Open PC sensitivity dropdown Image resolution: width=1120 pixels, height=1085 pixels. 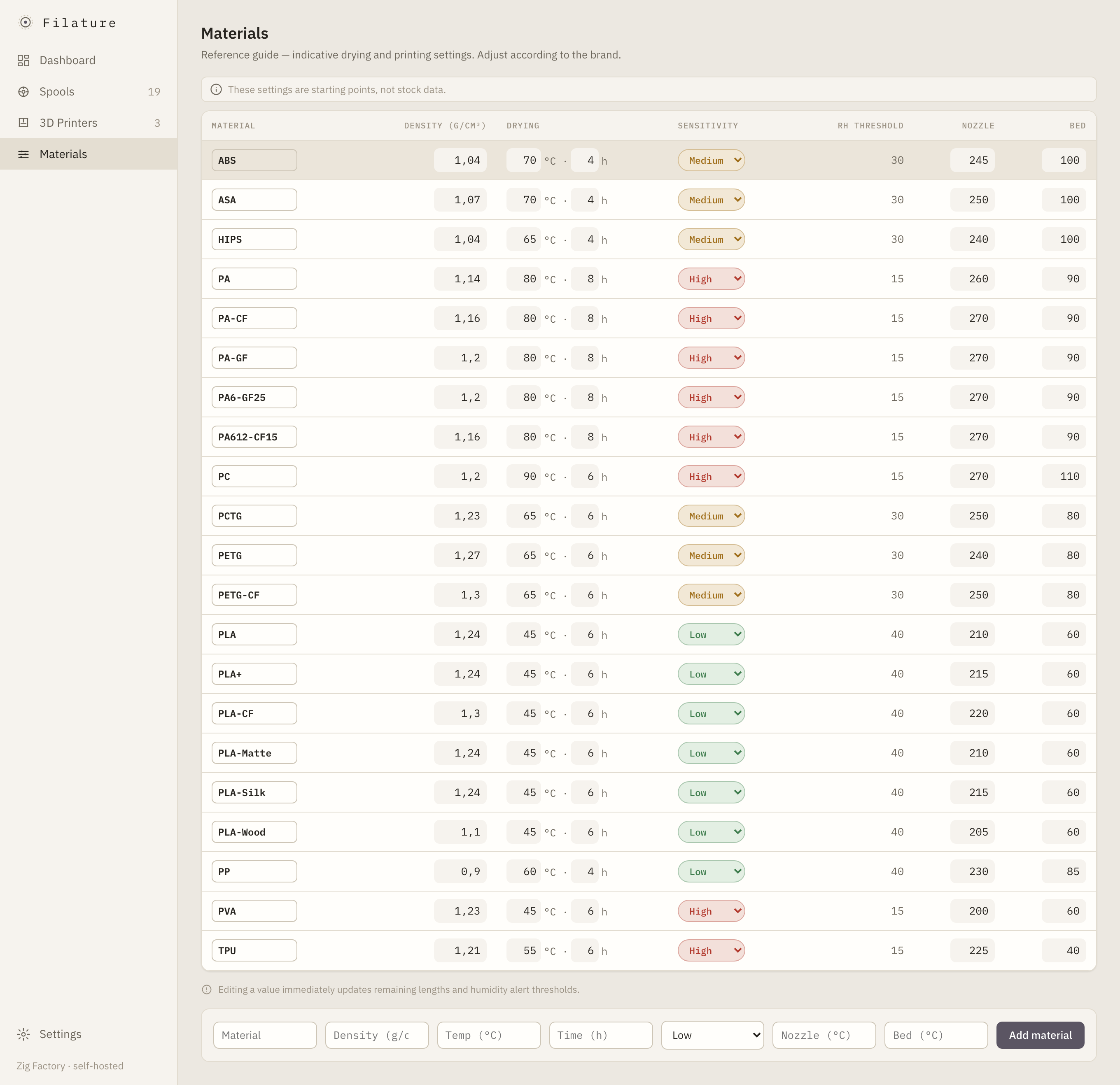click(711, 477)
